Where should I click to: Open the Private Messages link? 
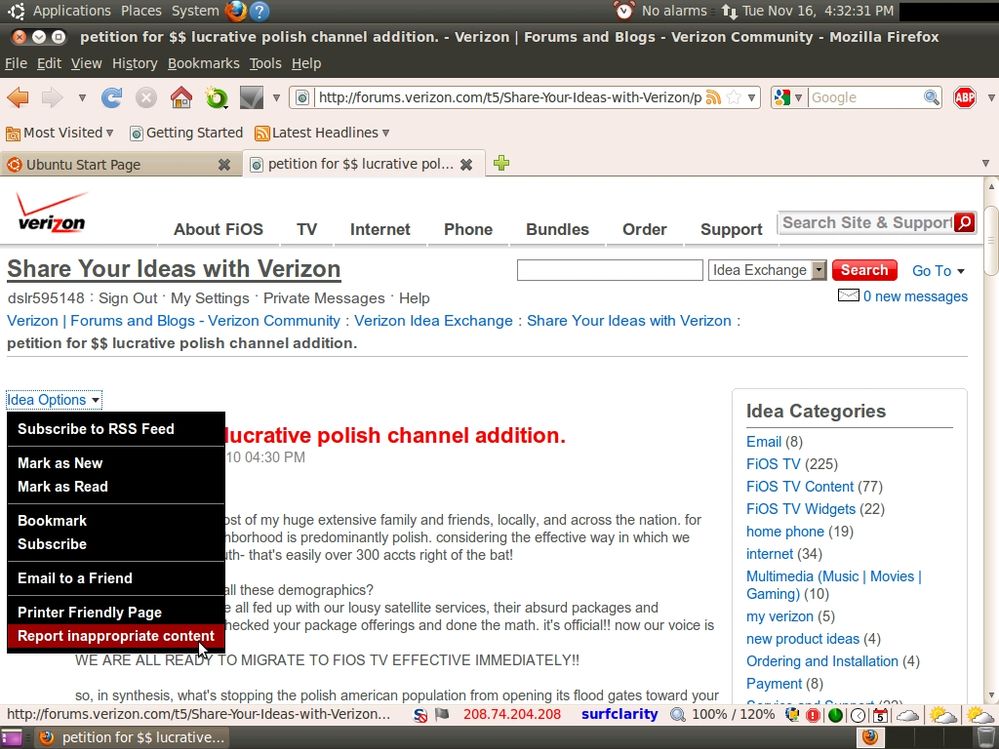pos(324,298)
